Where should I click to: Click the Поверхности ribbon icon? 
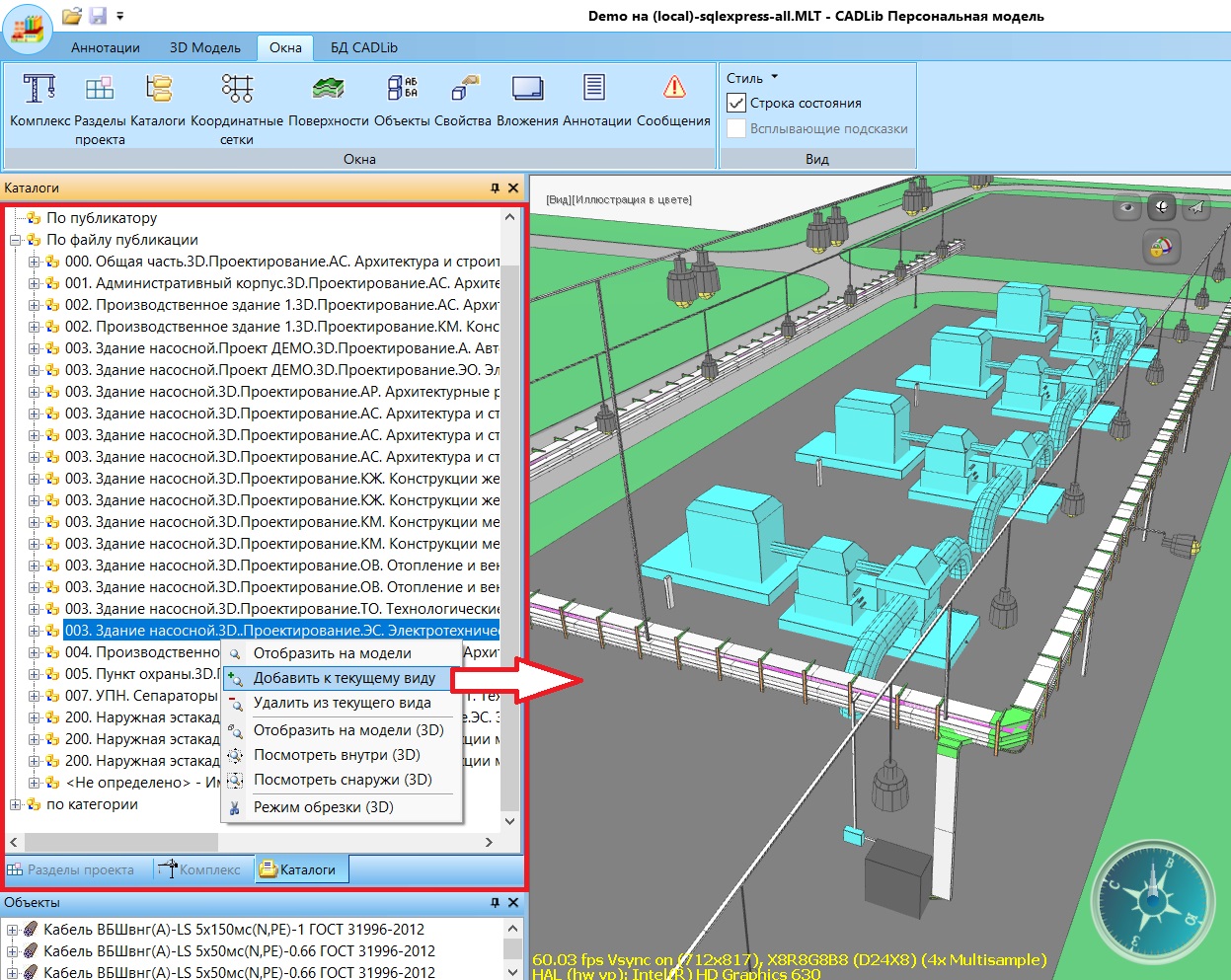pos(328,89)
